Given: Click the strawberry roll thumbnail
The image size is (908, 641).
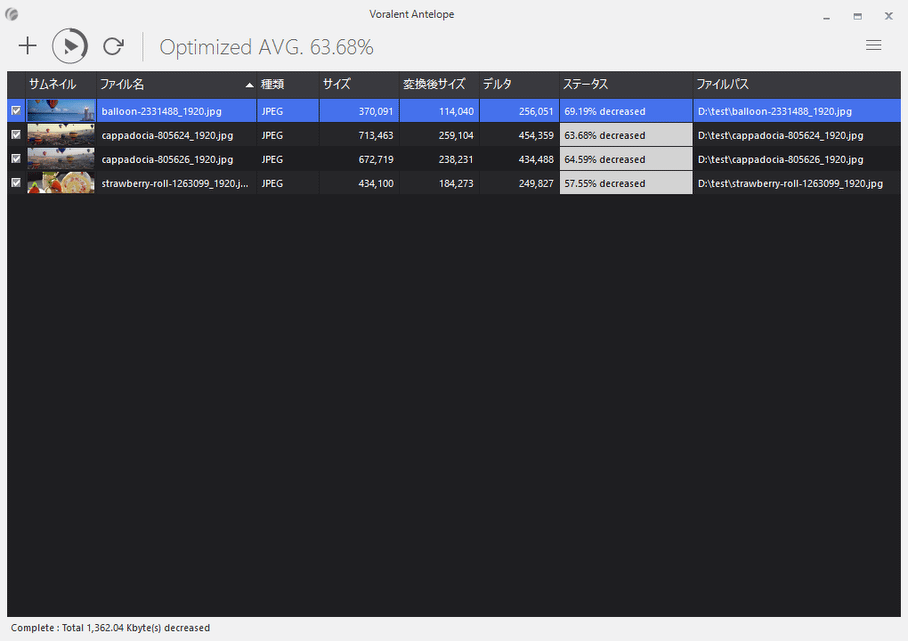Looking at the screenshot, I should pos(61,182).
